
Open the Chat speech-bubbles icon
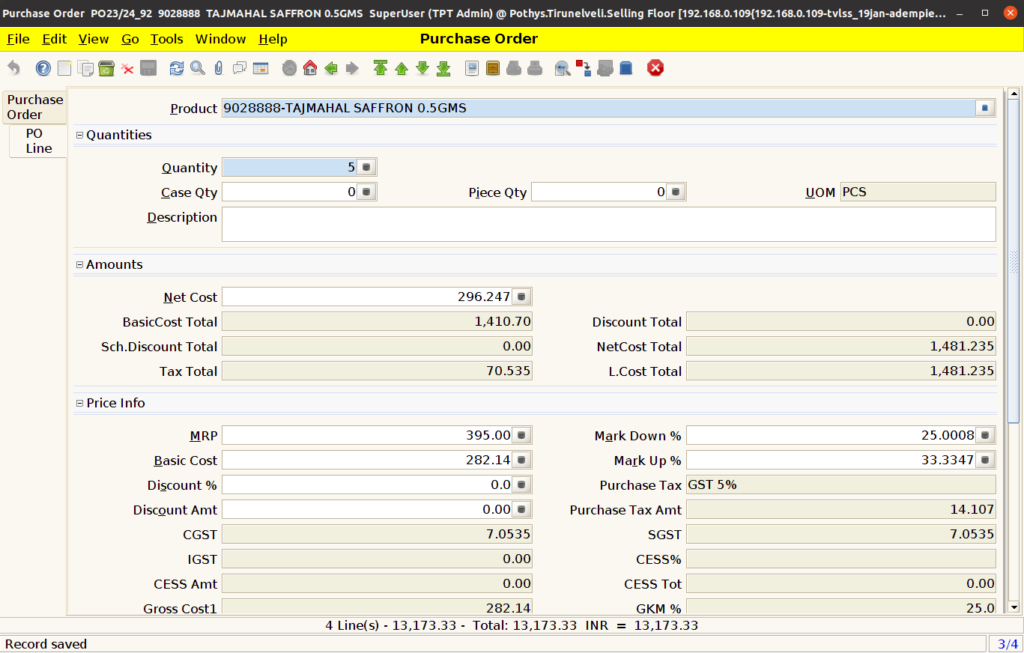tap(240, 68)
